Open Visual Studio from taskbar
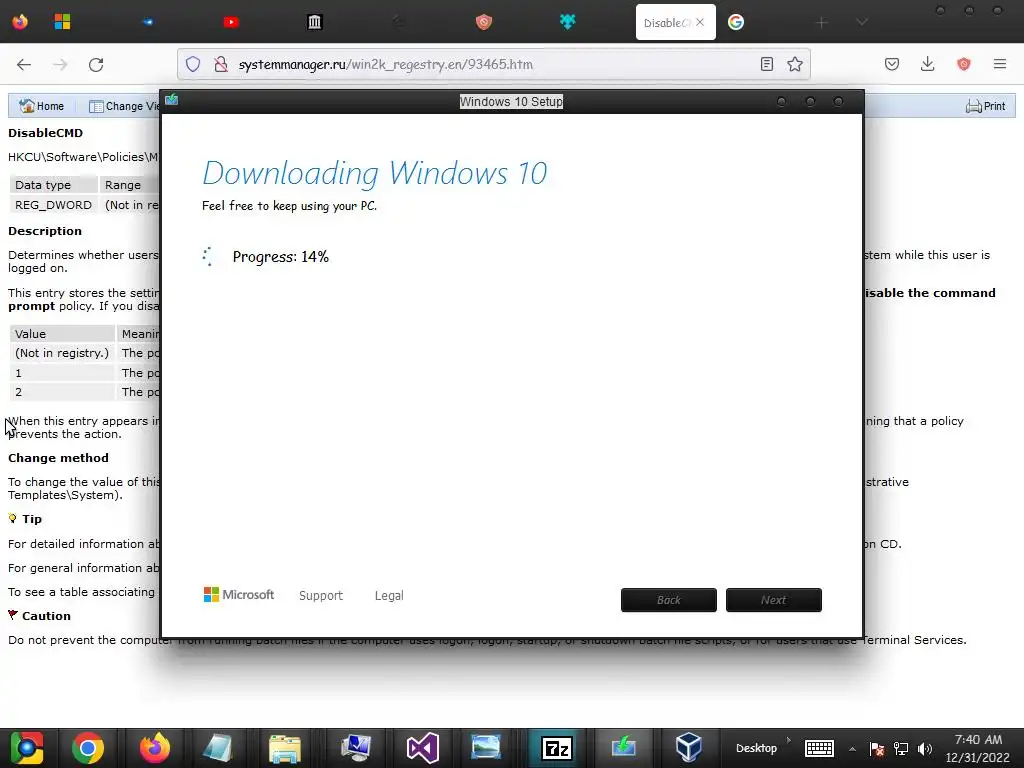 (x=423, y=748)
